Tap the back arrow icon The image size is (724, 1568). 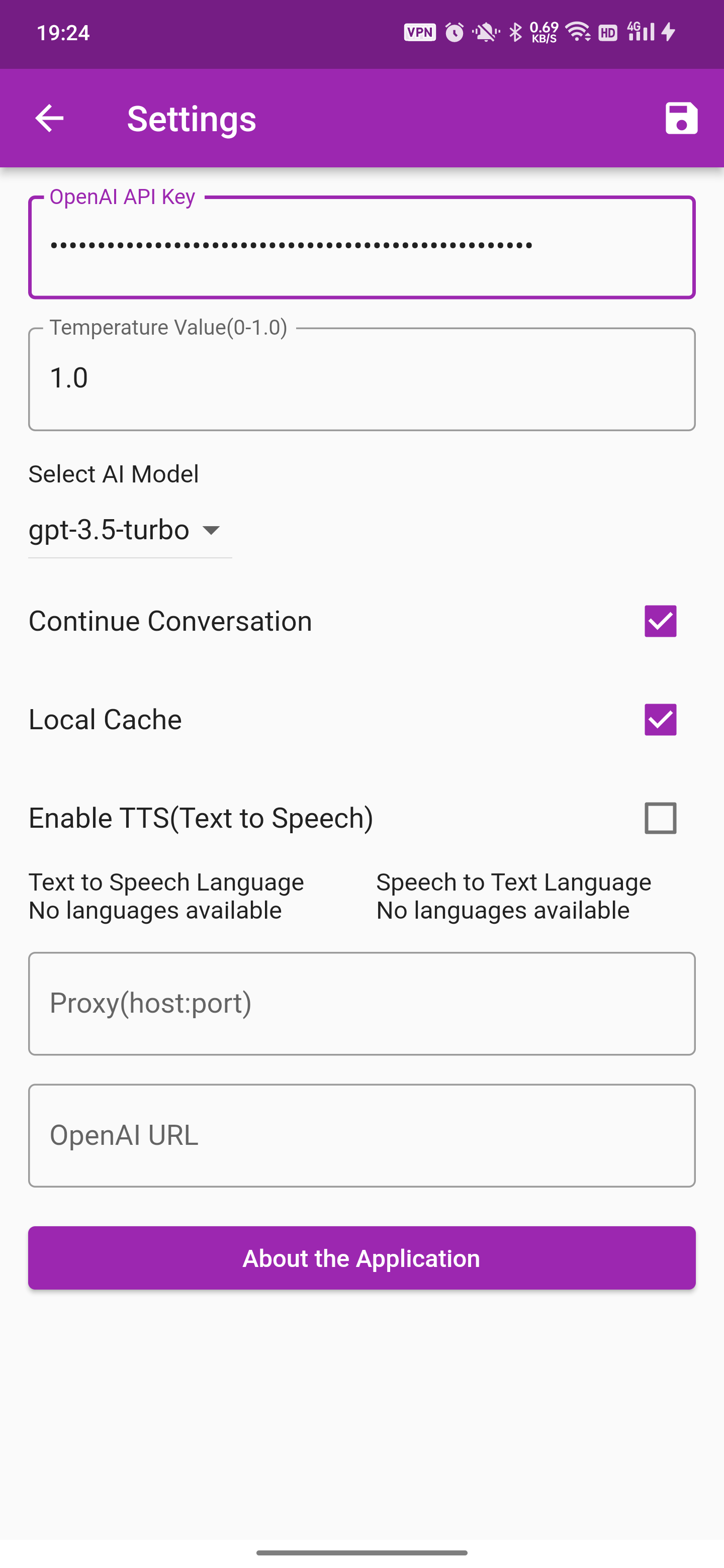tap(49, 118)
